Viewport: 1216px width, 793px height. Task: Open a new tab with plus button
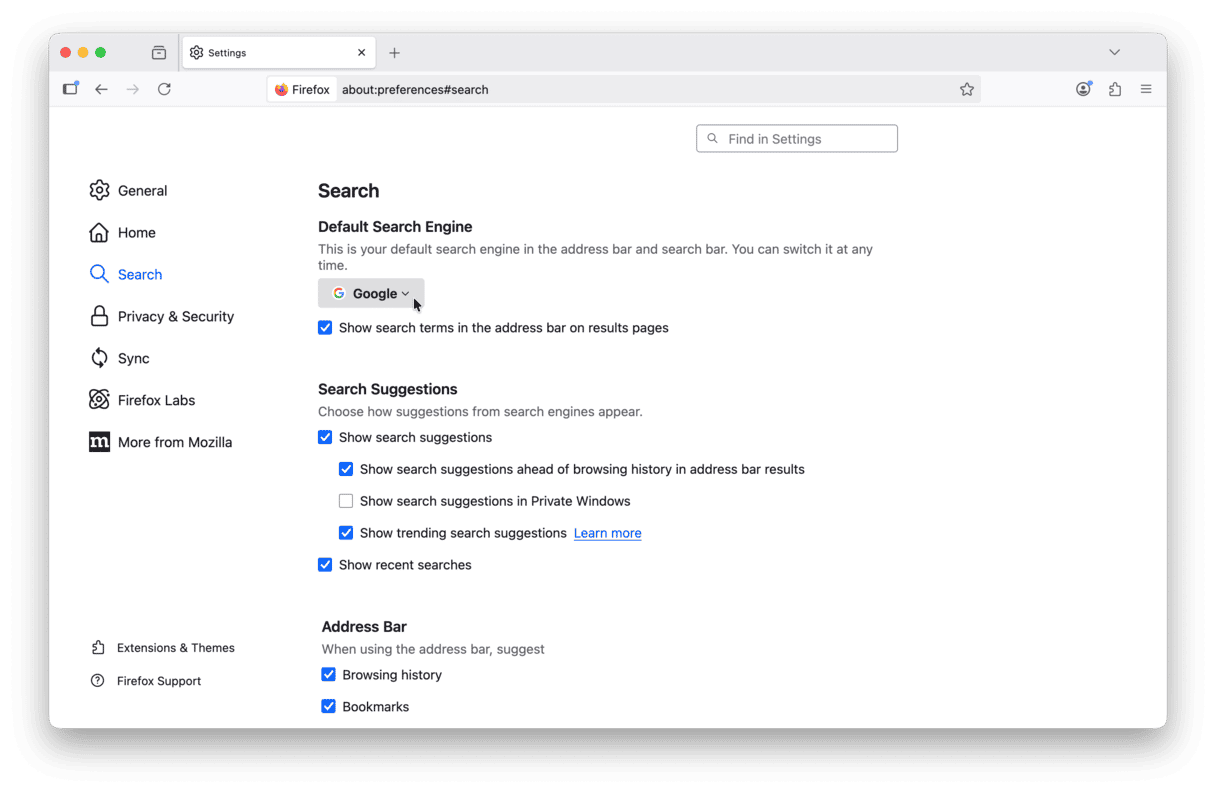(x=394, y=53)
